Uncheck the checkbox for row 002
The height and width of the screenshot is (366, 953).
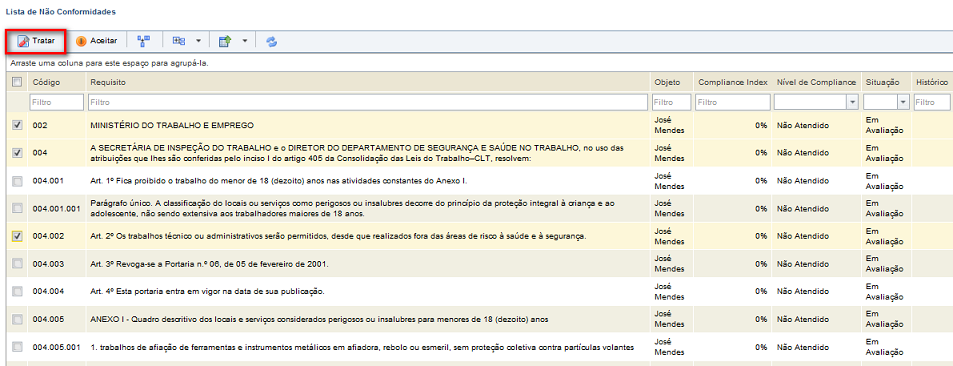point(17,125)
